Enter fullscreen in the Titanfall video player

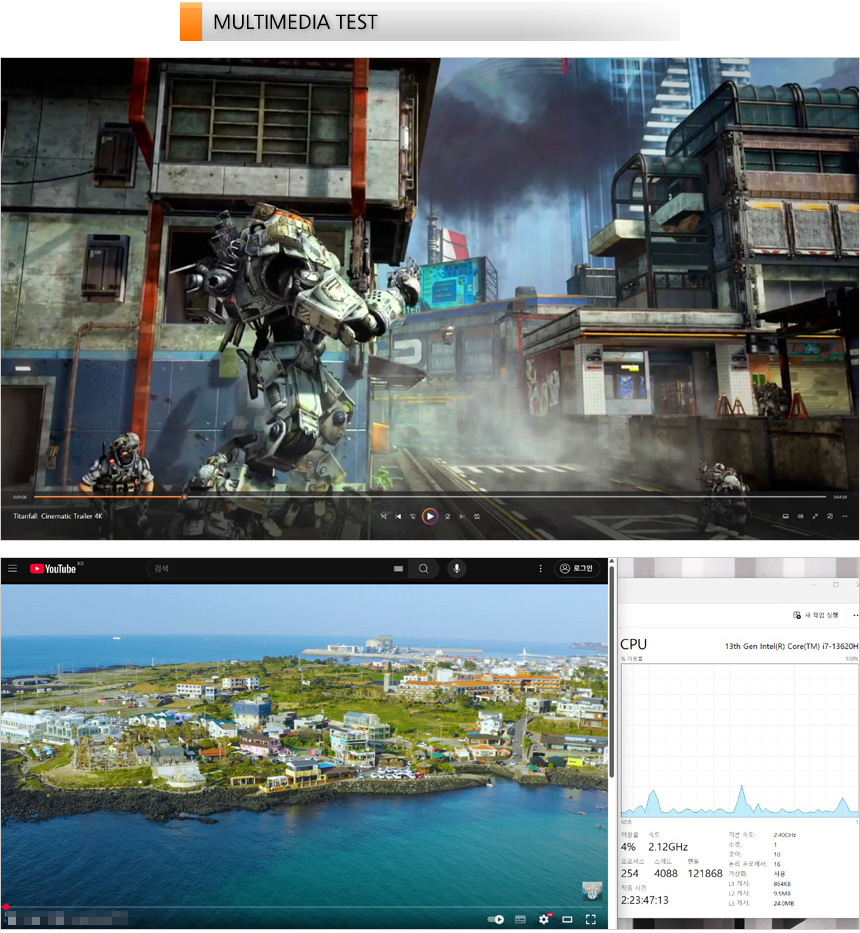click(x=815, y=516)
